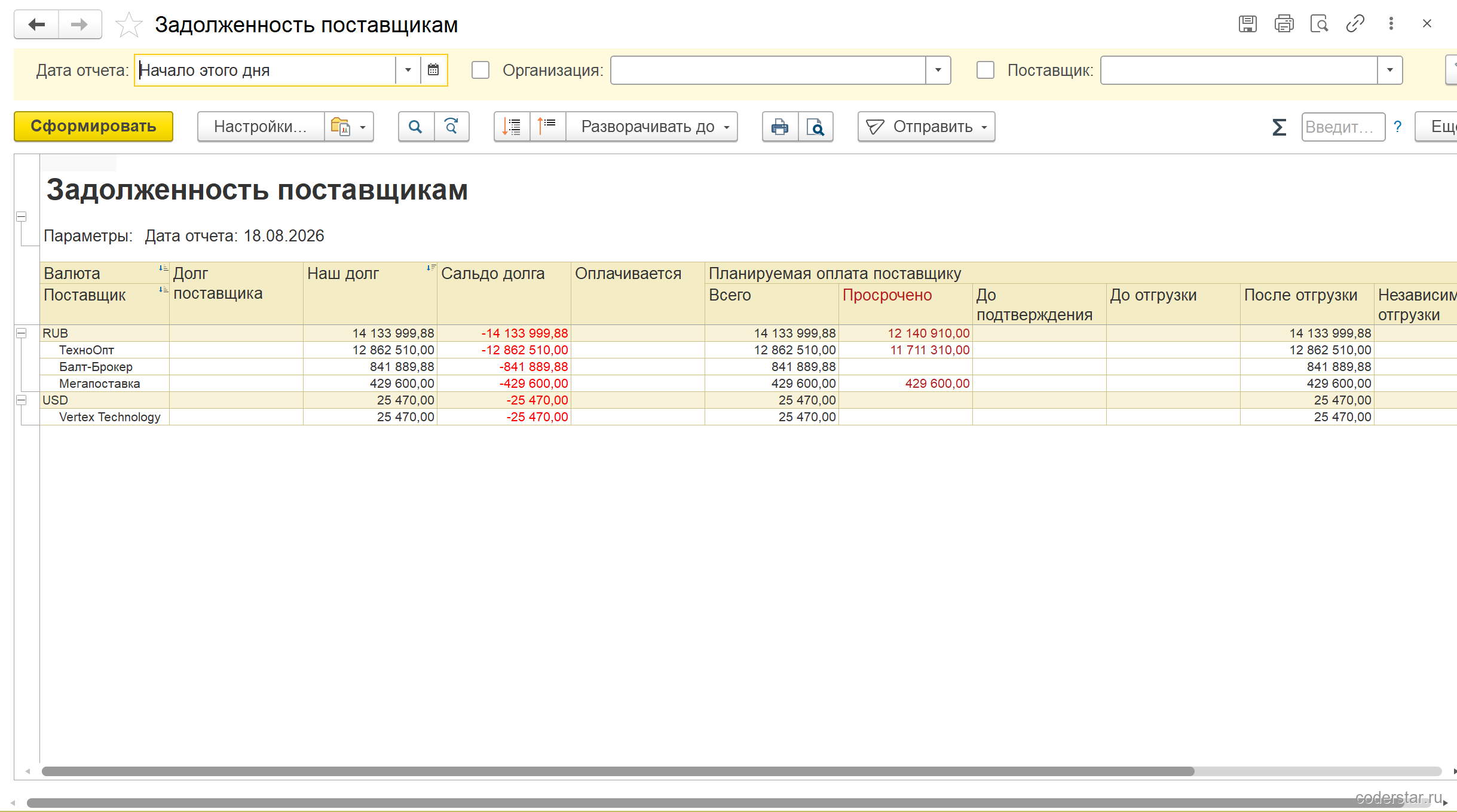Click sort icon in Наш долг header
This screenshot has width=1457, height=812.
(x=430, y=268)
